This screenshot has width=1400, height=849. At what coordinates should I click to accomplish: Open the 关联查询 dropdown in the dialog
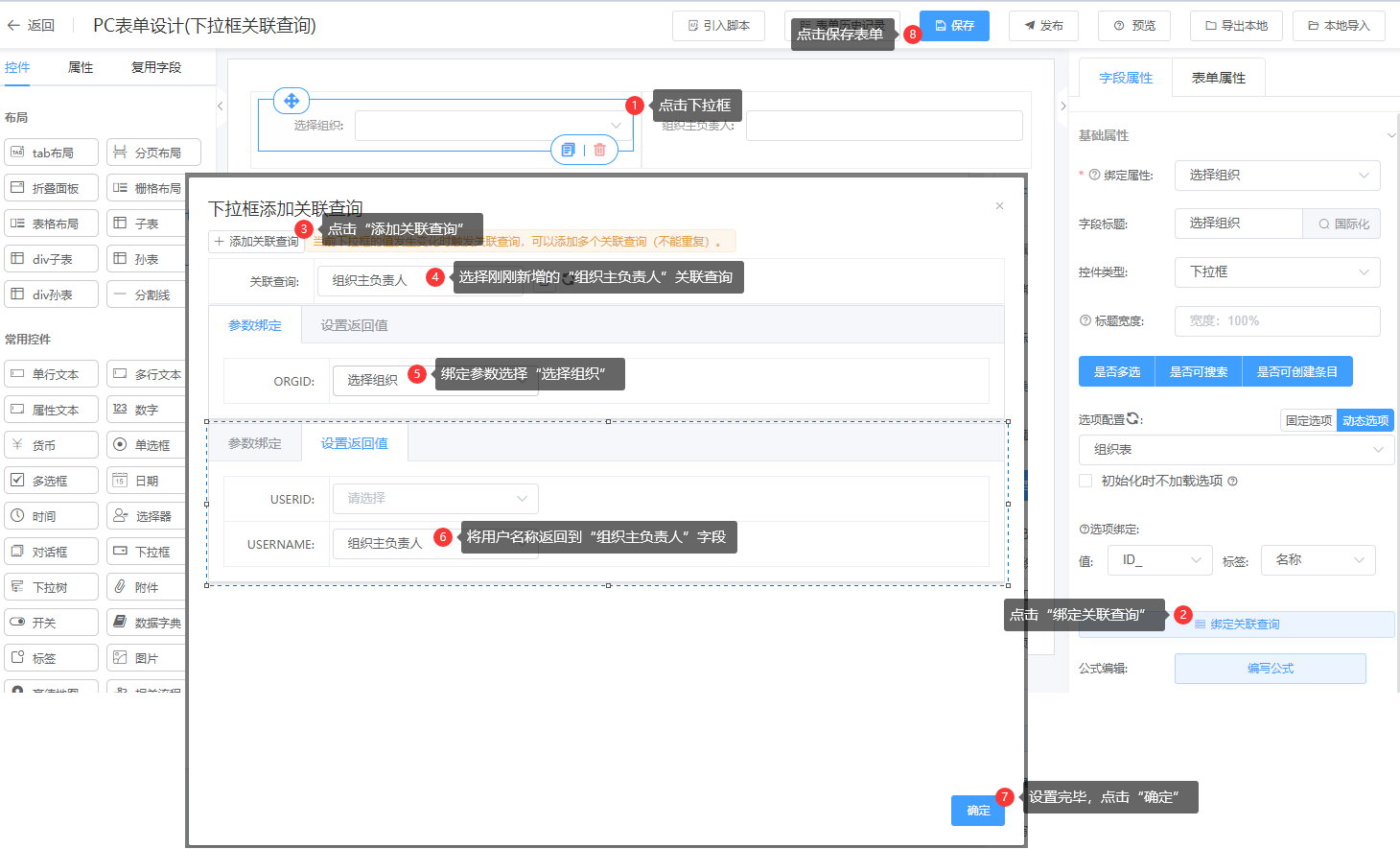click(420, 281)
